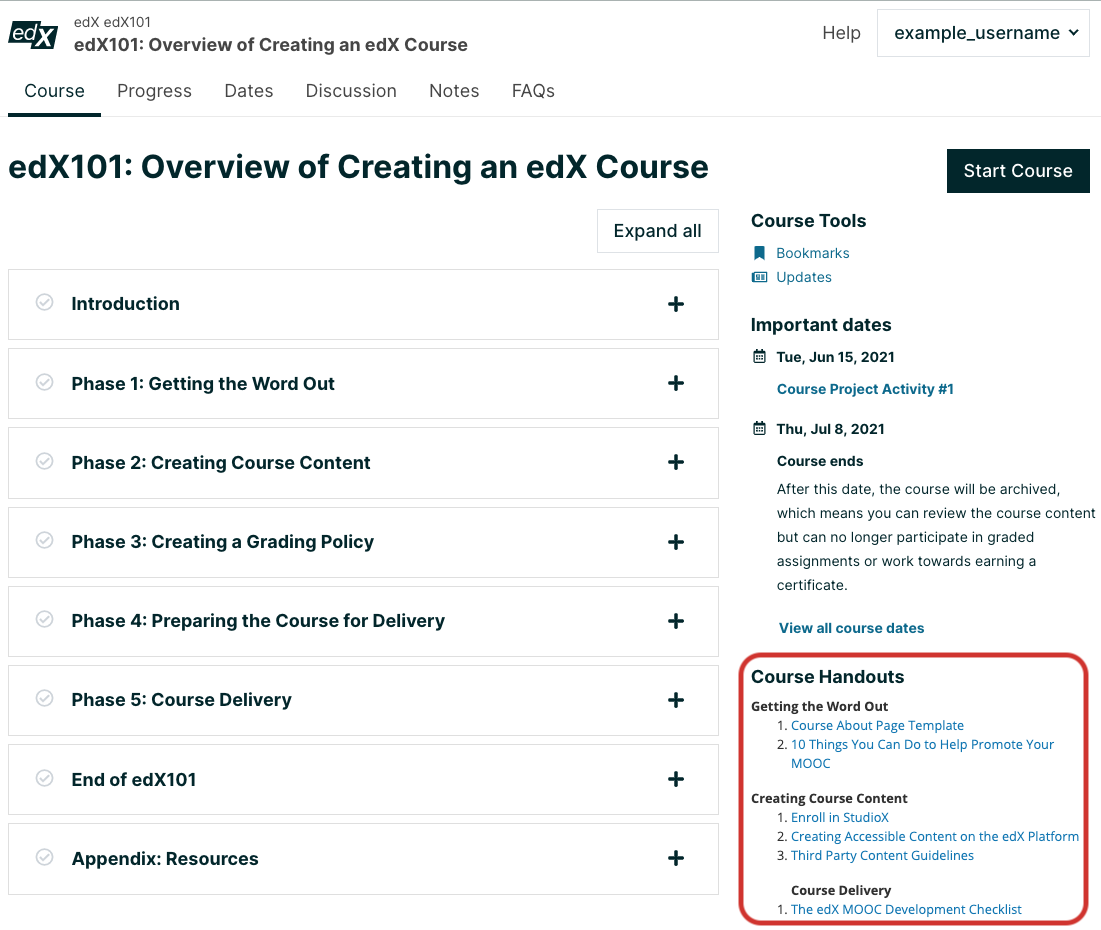This screenshot has width=1101, height=930.
Task: Expand Phase 1: Getting the Word Out
Action: click(x=676, y=383)
